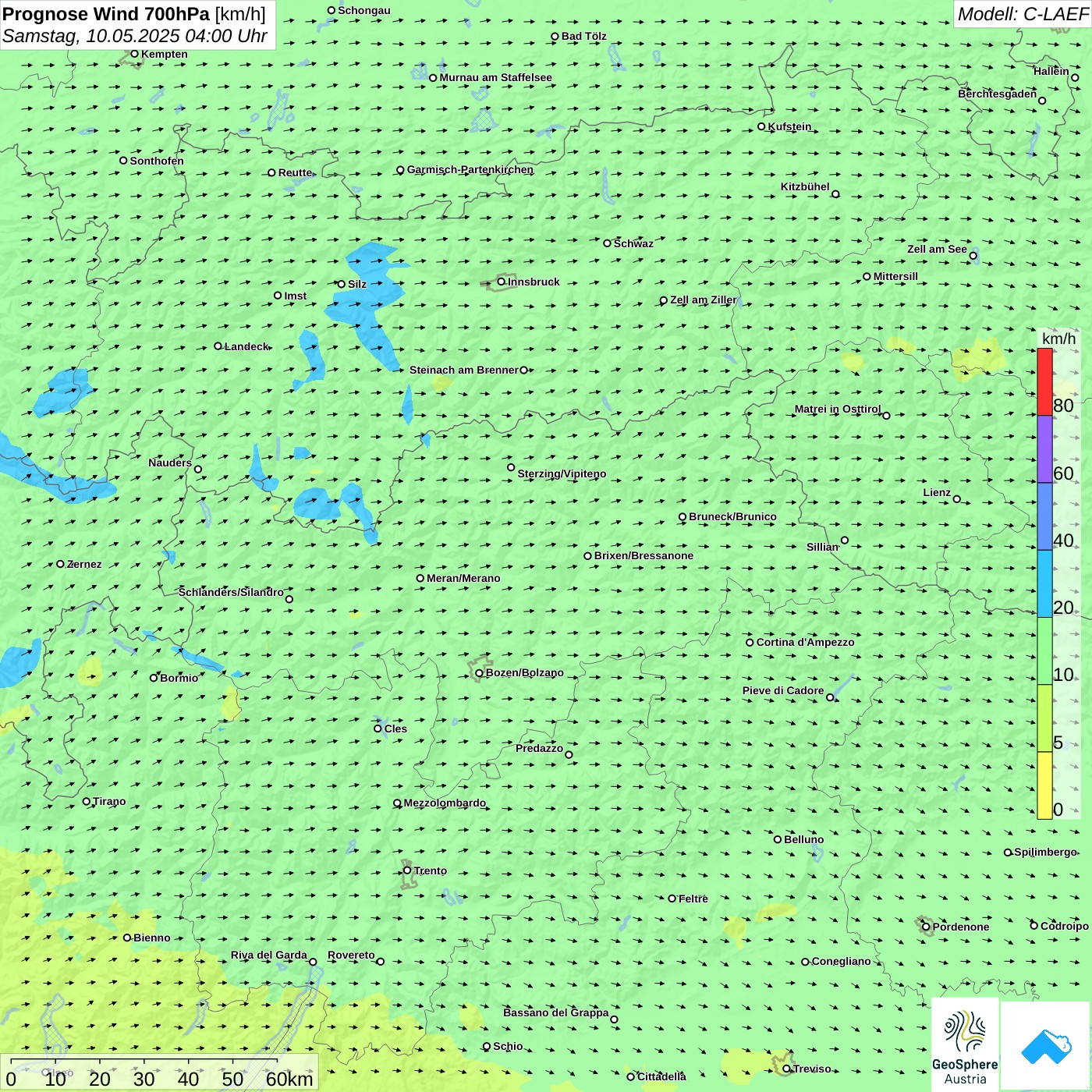Click the 'Brixen/Bressanone' label
Image resolution: width=1092 pixels, height=1092 pixels.
point(643,555)
